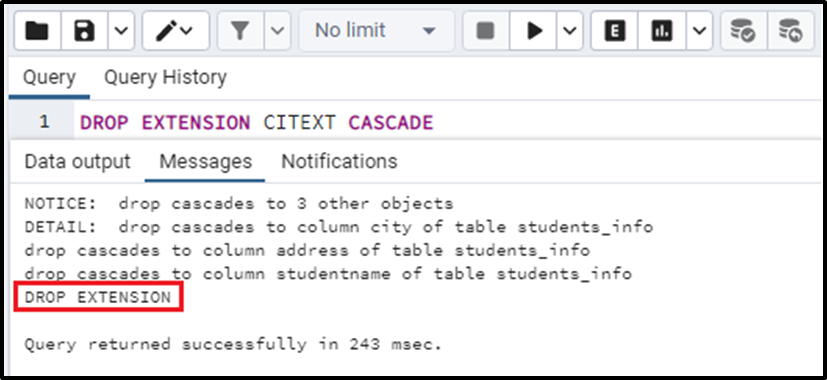Run Explain on the query
Image resolution: width=827 pixels, height=380 pixels.
coord(614,31)
